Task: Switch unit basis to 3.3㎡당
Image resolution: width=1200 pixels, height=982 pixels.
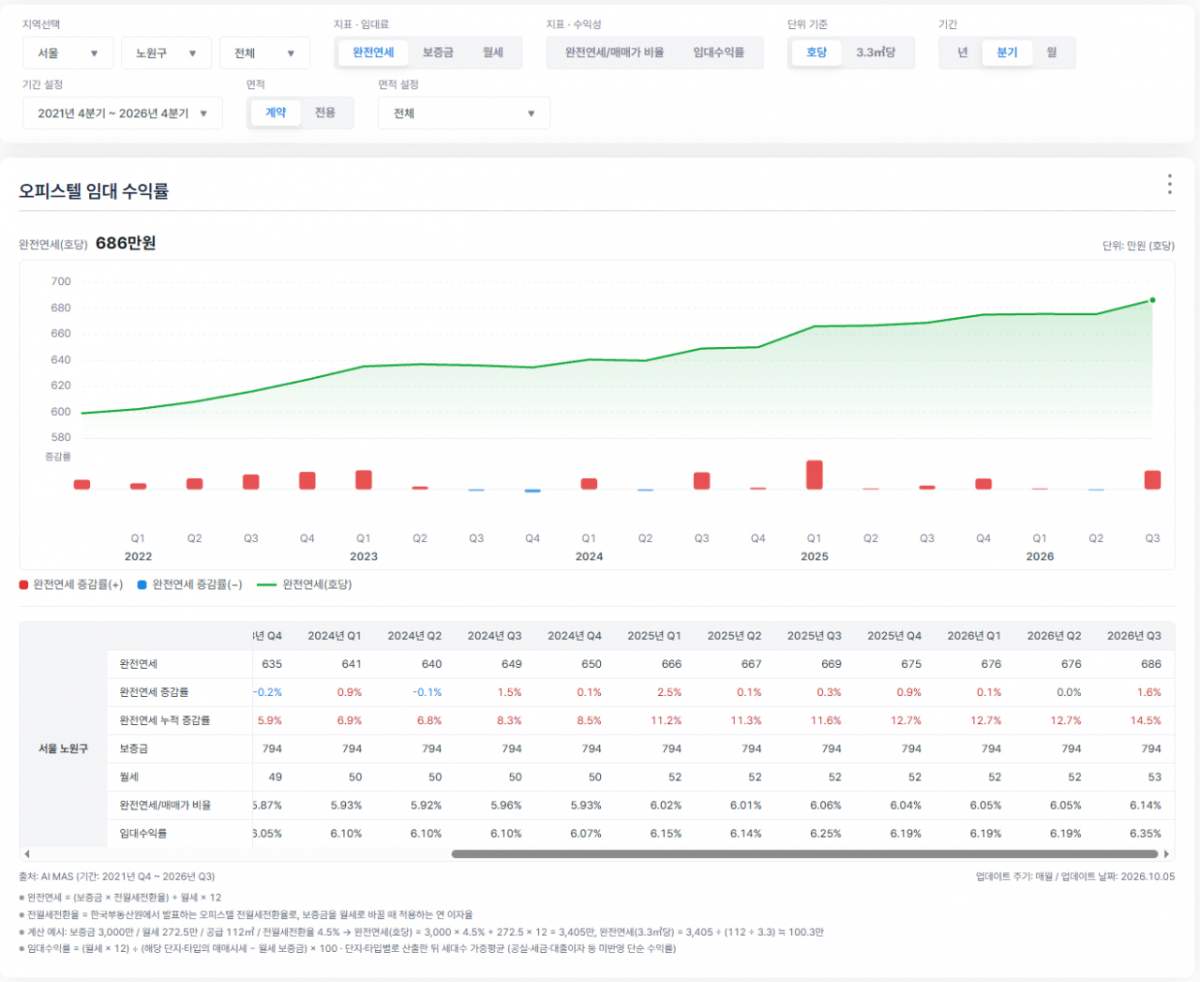Action: [x=876, y=53]
